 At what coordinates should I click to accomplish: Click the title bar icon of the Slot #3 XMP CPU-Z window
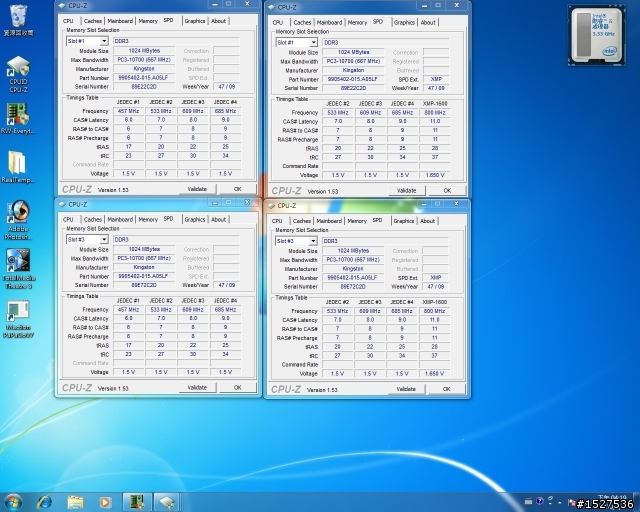[271, 205]
